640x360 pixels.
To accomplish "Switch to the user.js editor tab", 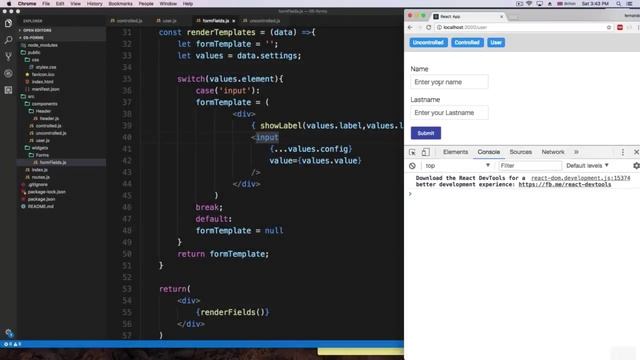I will click(x=169, y=21).
